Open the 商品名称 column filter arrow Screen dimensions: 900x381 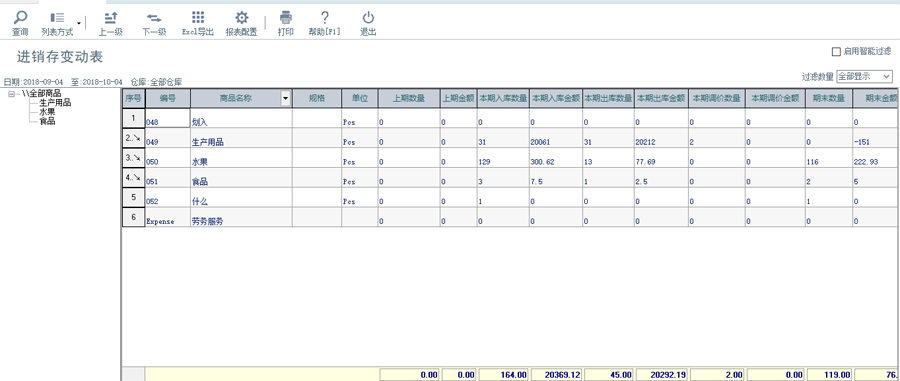(285, 99)
